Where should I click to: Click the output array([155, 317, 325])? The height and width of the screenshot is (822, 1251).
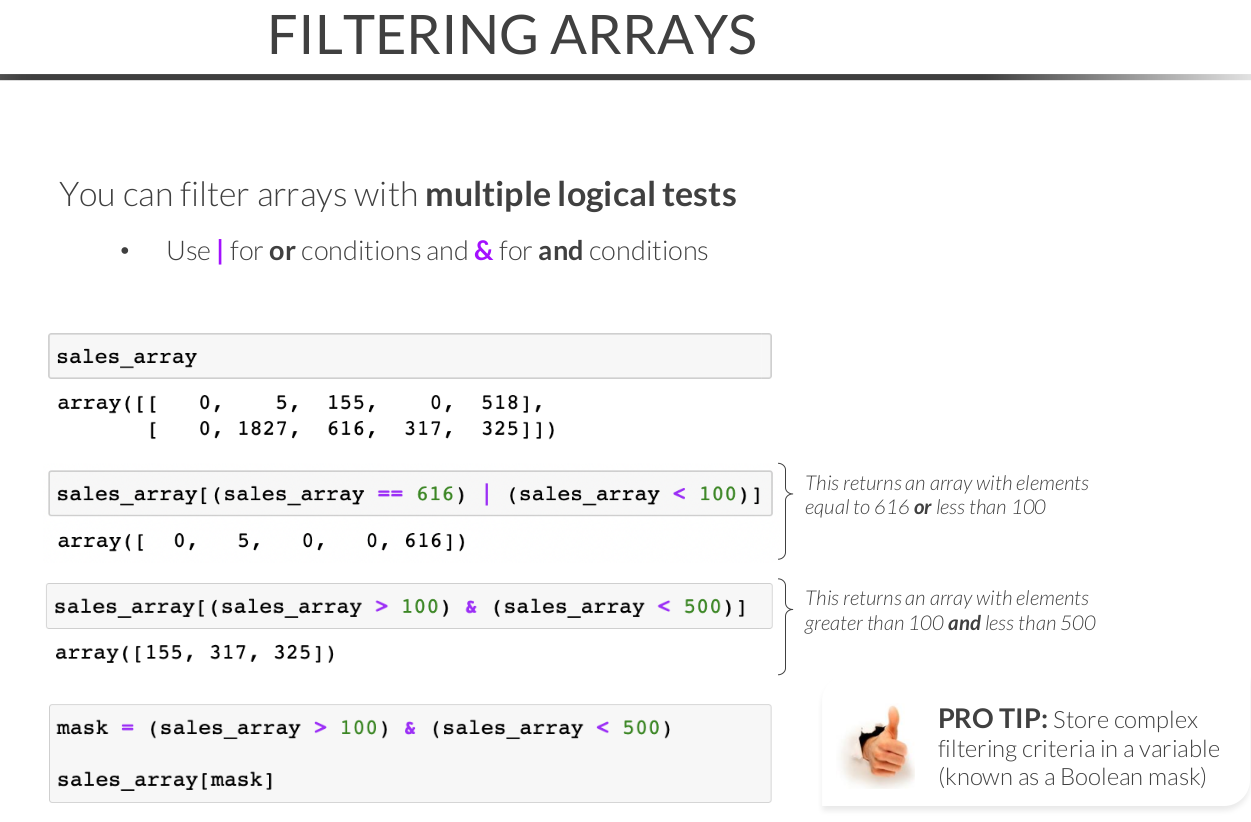[x=196, y=653]
